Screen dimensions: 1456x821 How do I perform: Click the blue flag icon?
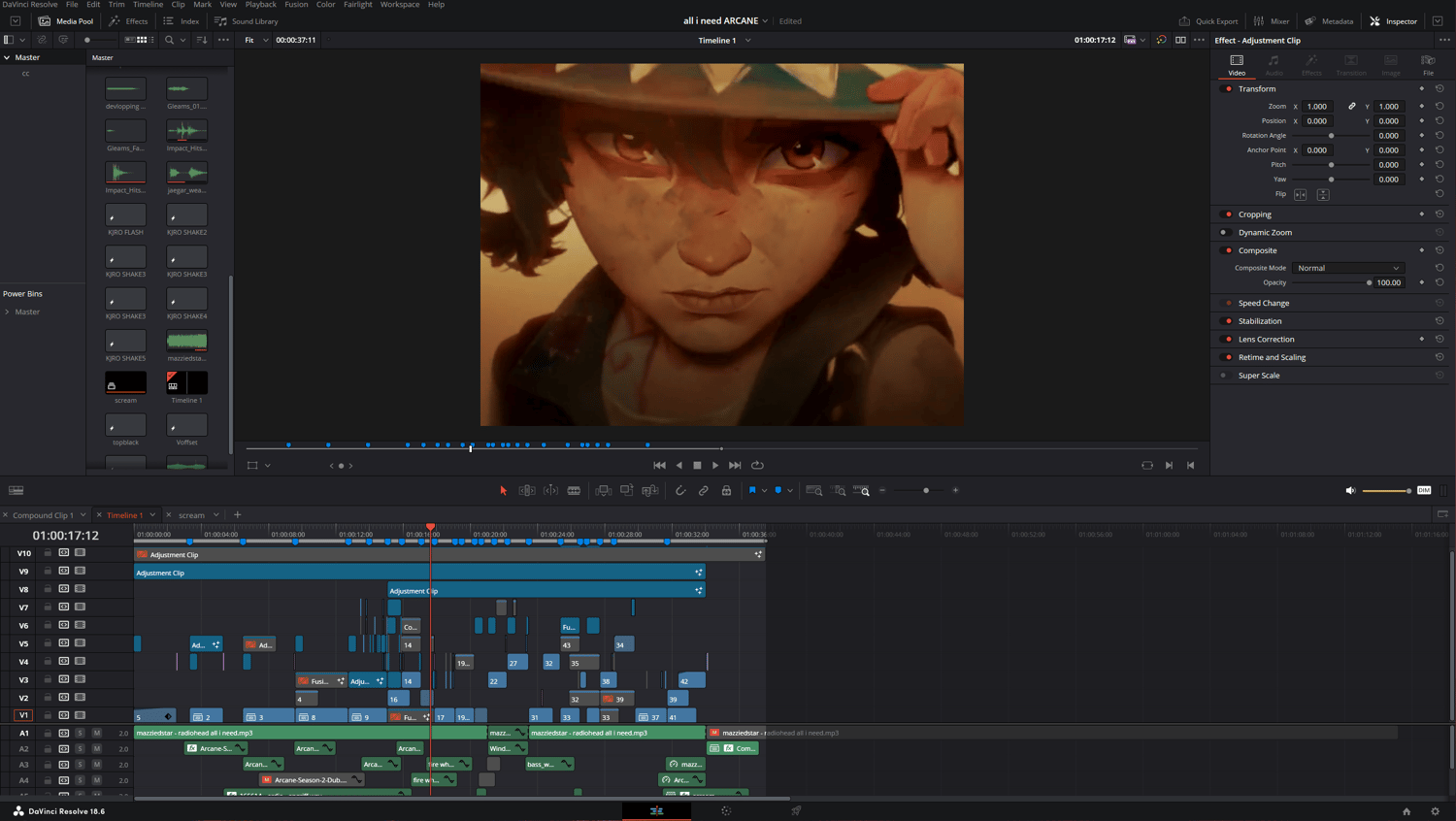pos(752,490)
